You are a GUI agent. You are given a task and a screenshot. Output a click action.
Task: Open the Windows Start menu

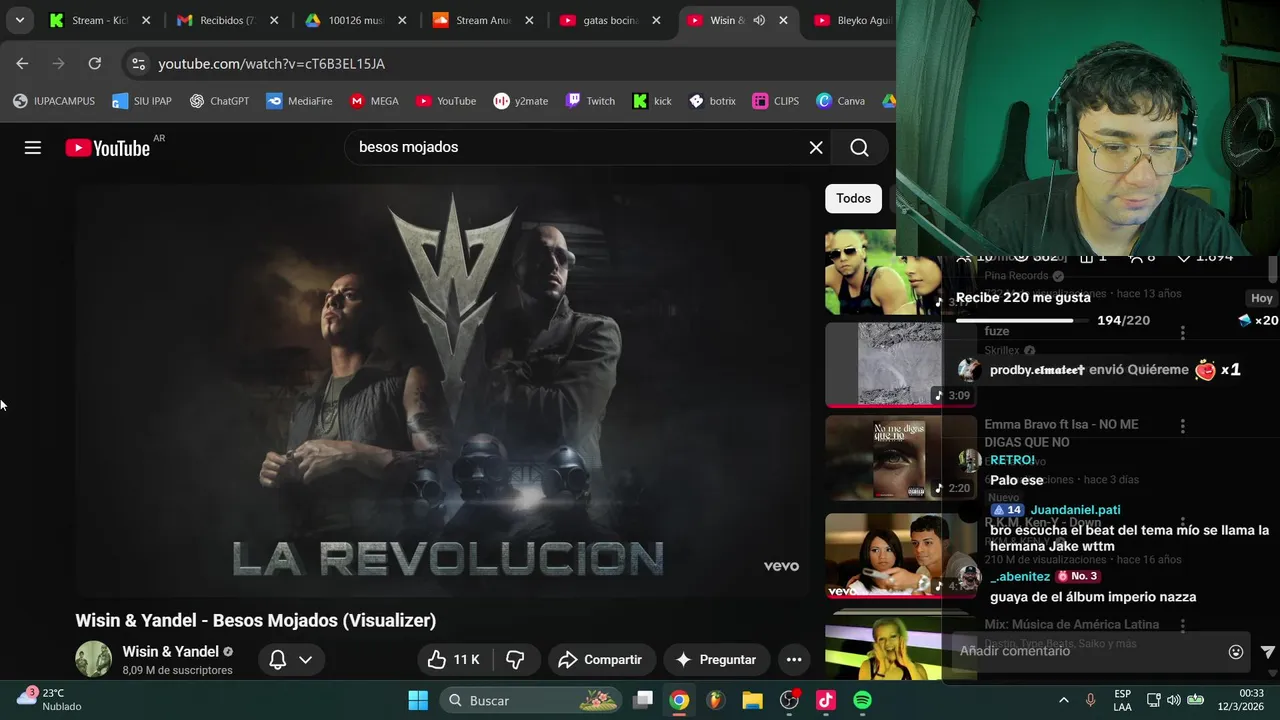418,700
